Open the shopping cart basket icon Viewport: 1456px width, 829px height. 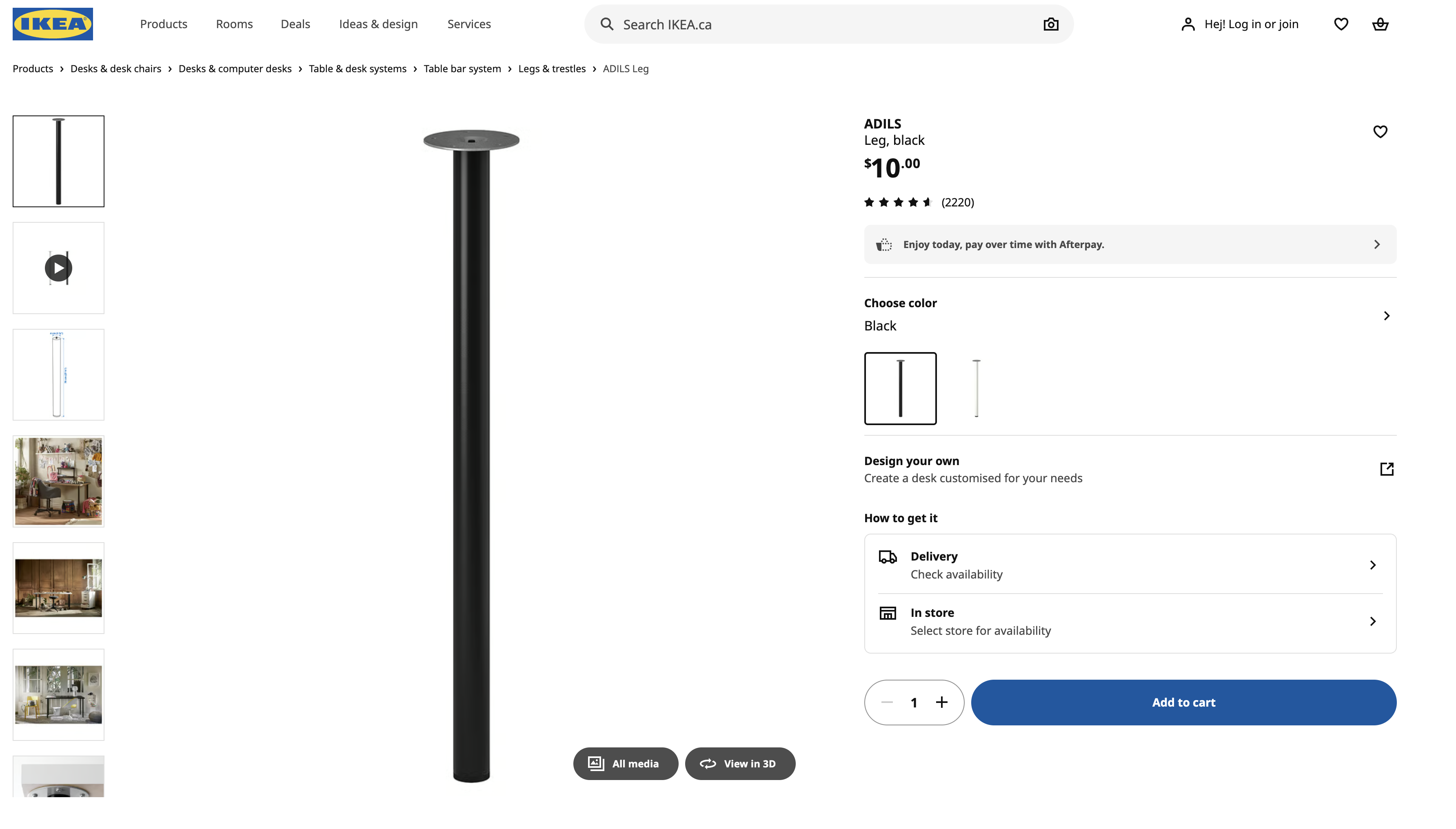1380,24
